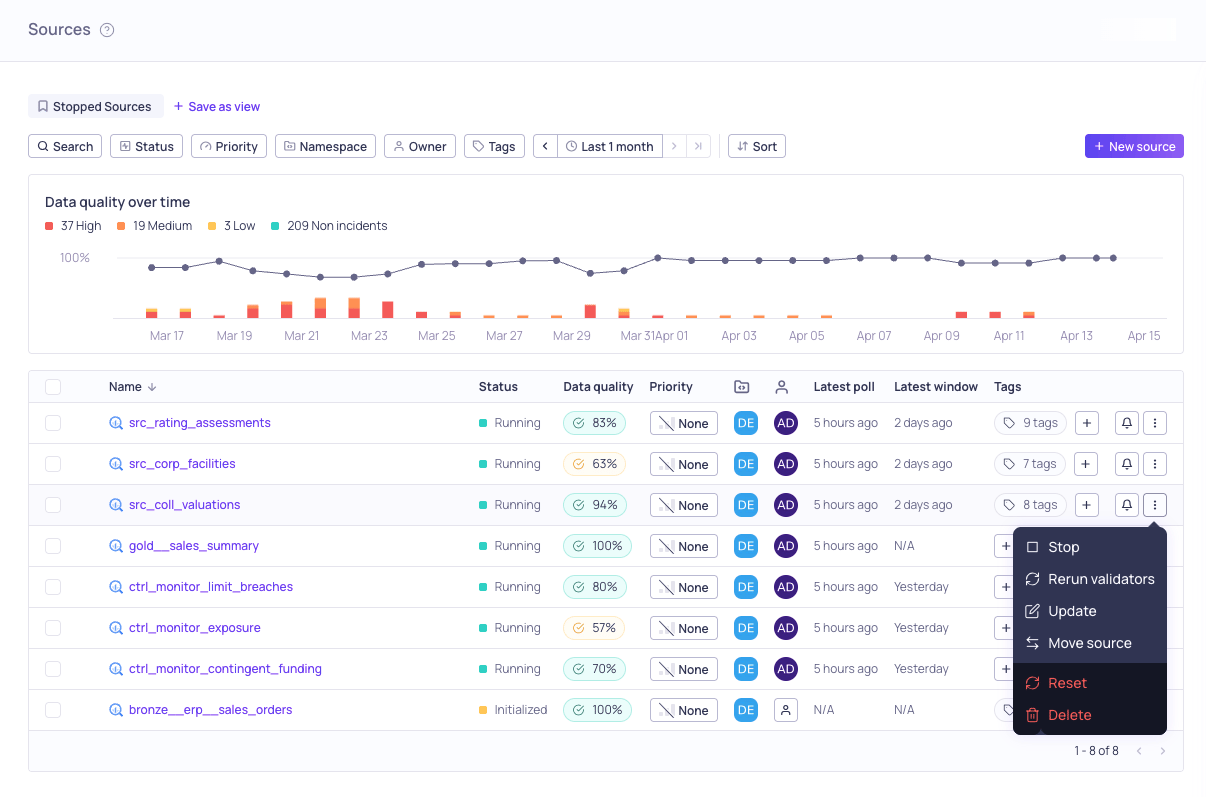The image size is (1206, 797).
Task: Add tag to src_coll_valuations with plus
Action: pyautogui.click(x=1087, y=505)
